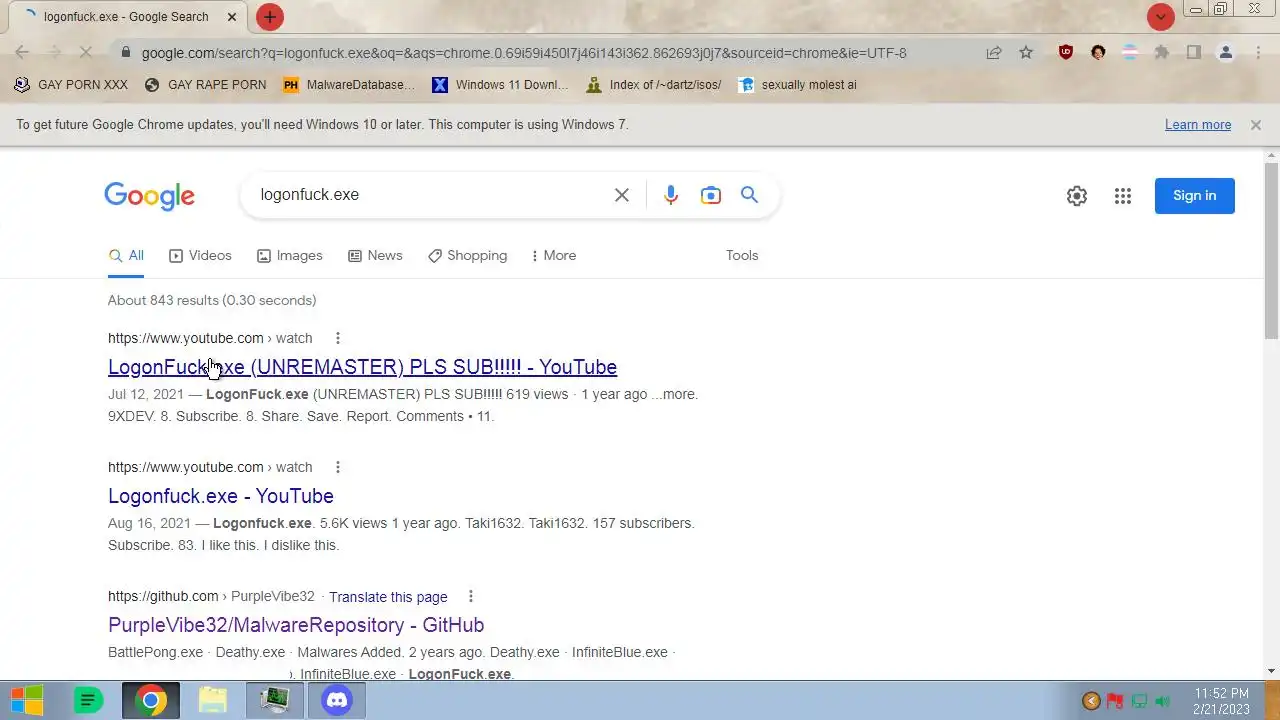Open the Extensions puzzle piece menu

click(1162, 53)
